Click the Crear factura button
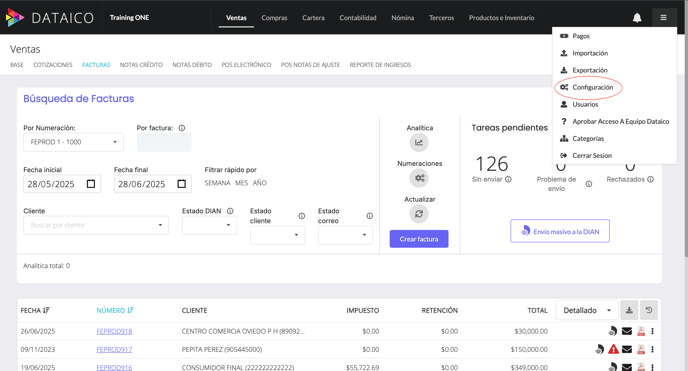This screenshot has width=688, height=371. tap(419, 239)
